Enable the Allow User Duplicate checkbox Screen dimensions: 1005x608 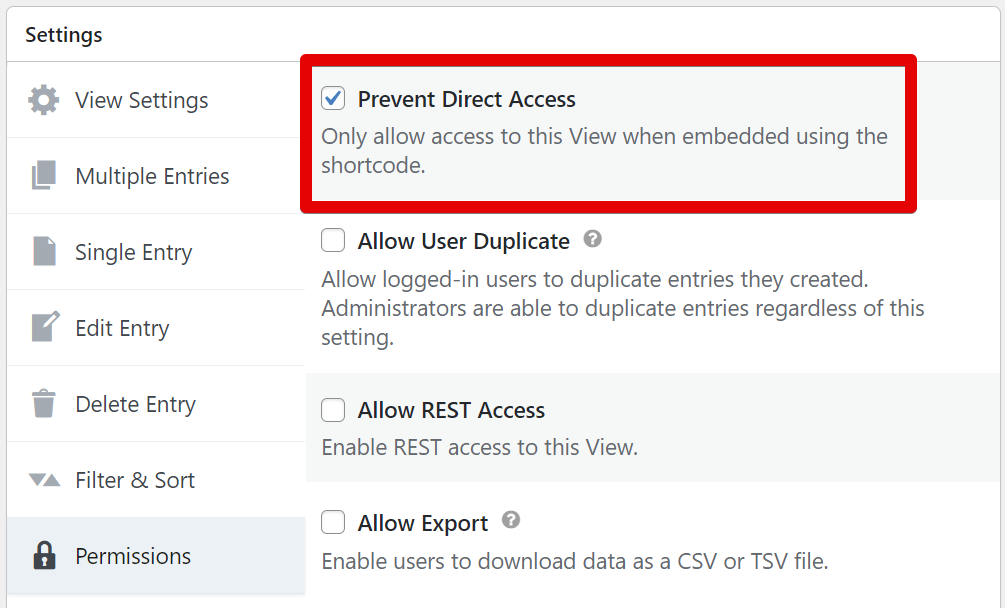[x=333, y=241]
